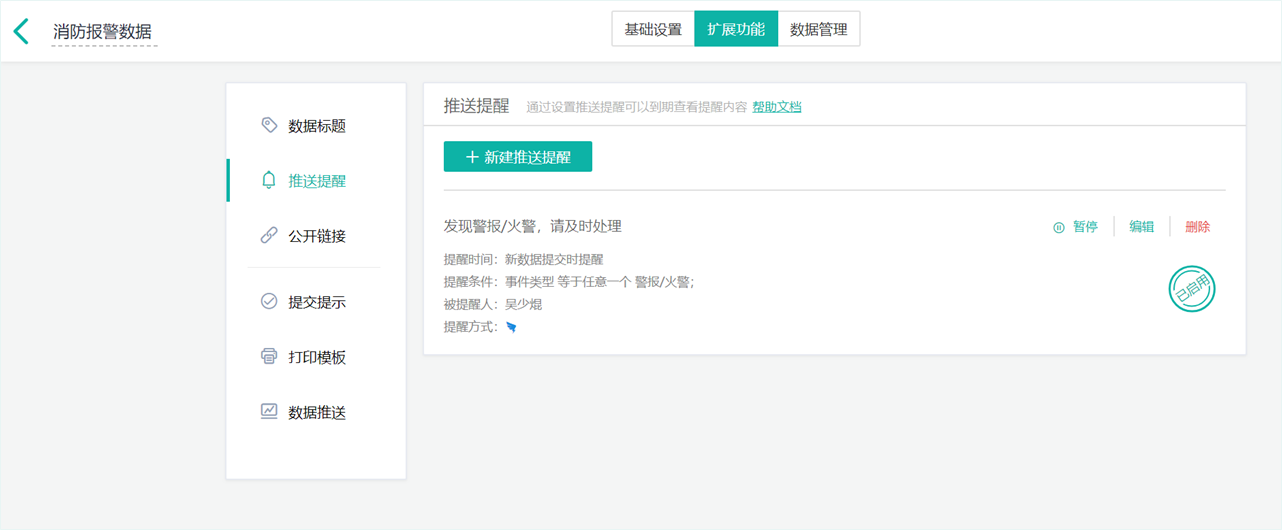This screenshot has height=530, width=1282.
Task: Click the recipient name 吴少焜
Action: pos(523,304)
